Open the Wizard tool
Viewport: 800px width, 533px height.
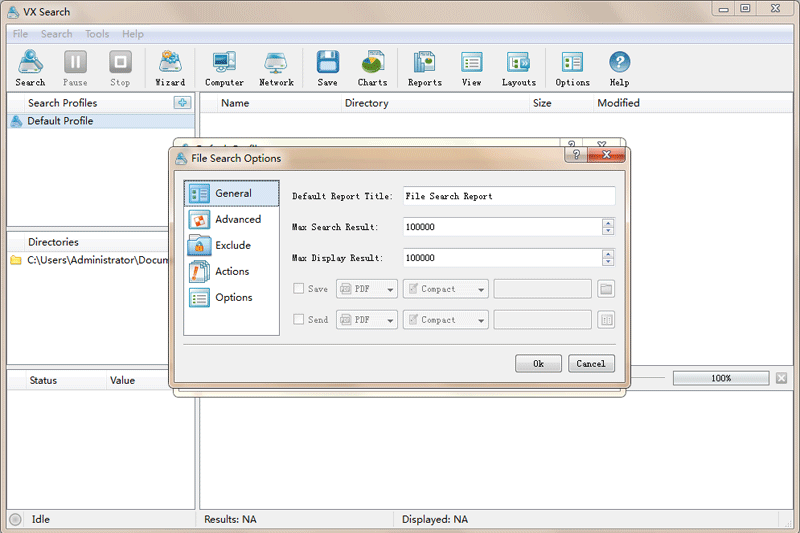(x=170, y=68)
